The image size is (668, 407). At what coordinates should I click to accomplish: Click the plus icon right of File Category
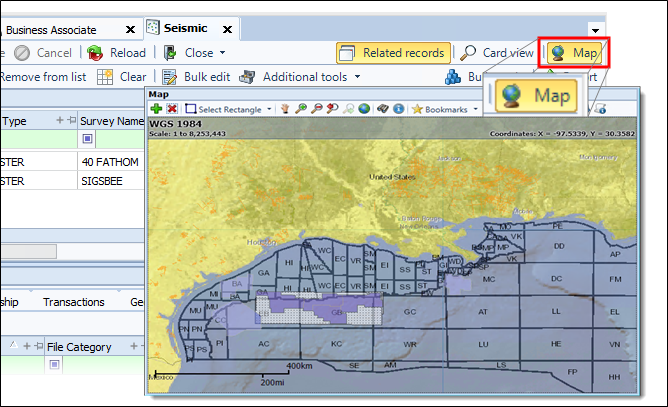[x=134, y=346]
